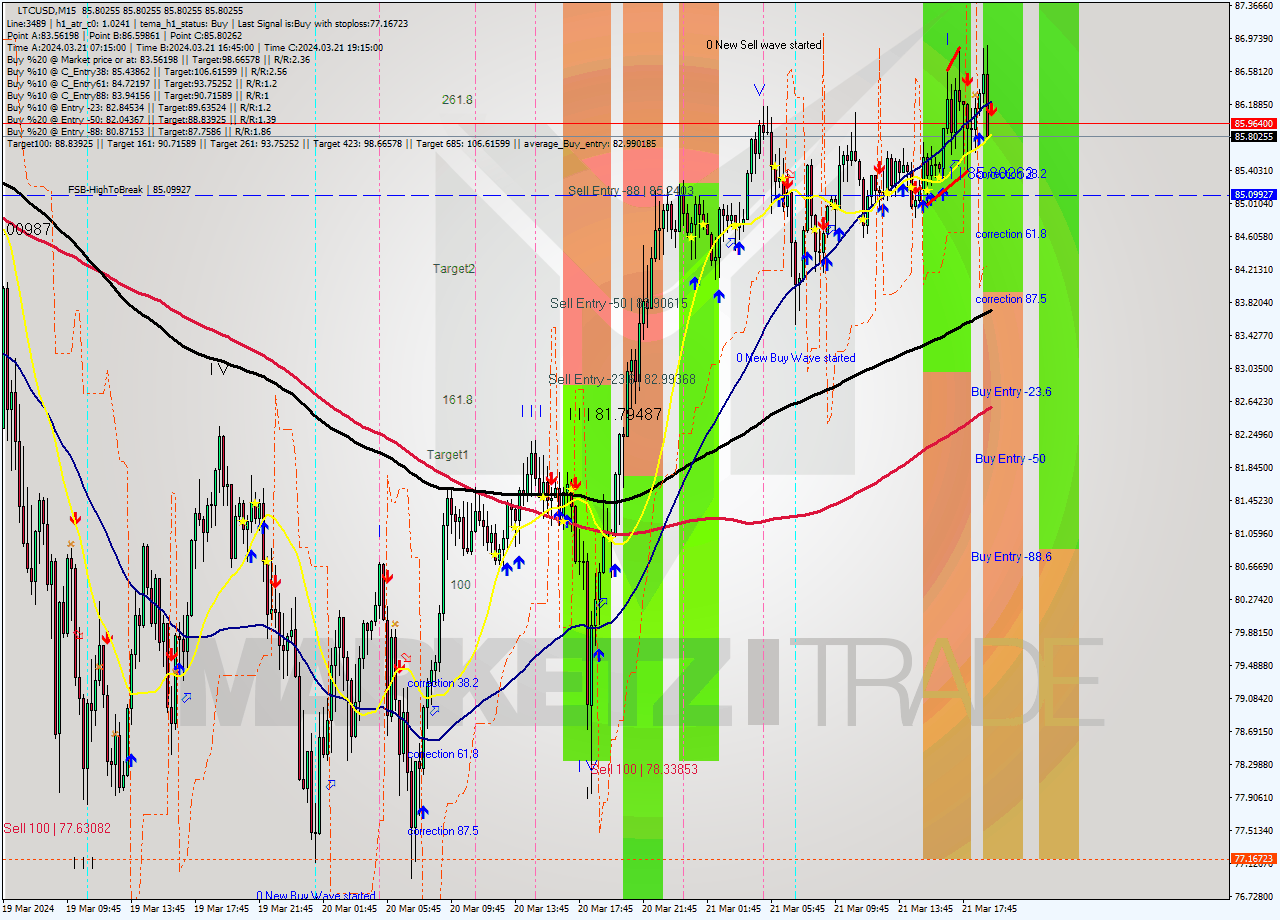Image resolution: width=1280 pixels, height=920 pixels.
Task: Click 'correction 87.5' label near 20 Mar 05:45
Action: pos(443,831)
